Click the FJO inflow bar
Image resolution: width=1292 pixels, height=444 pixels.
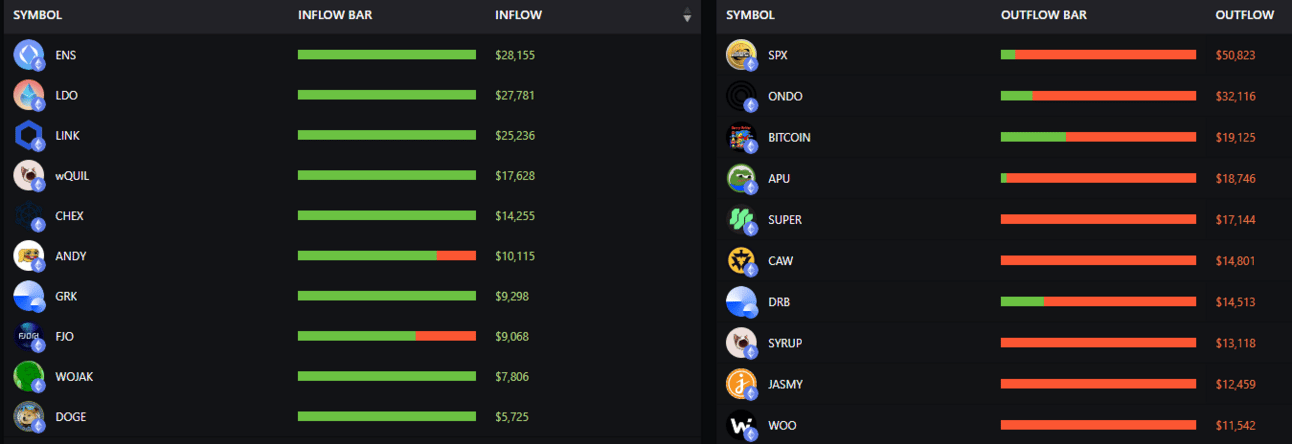[387, 336]
